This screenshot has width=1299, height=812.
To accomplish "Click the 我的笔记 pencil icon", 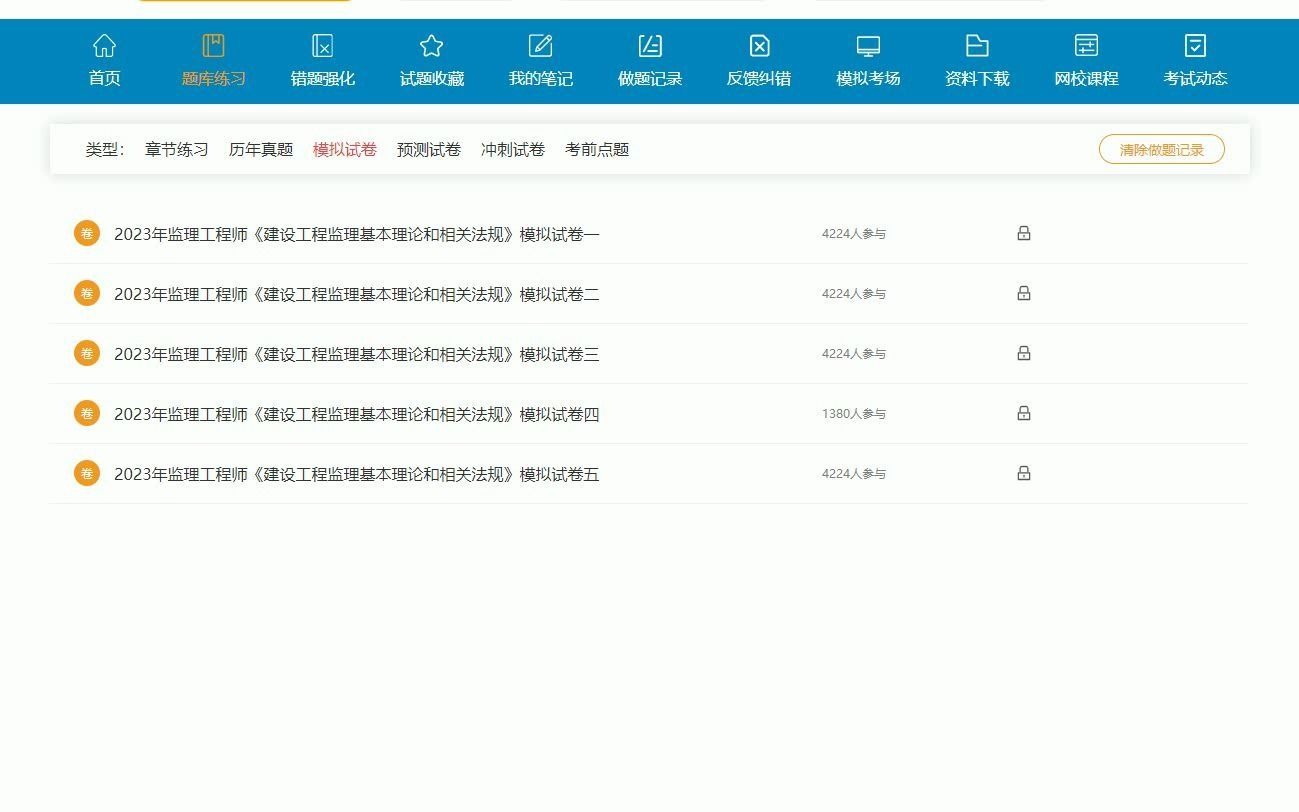I will tap(540, 46).
